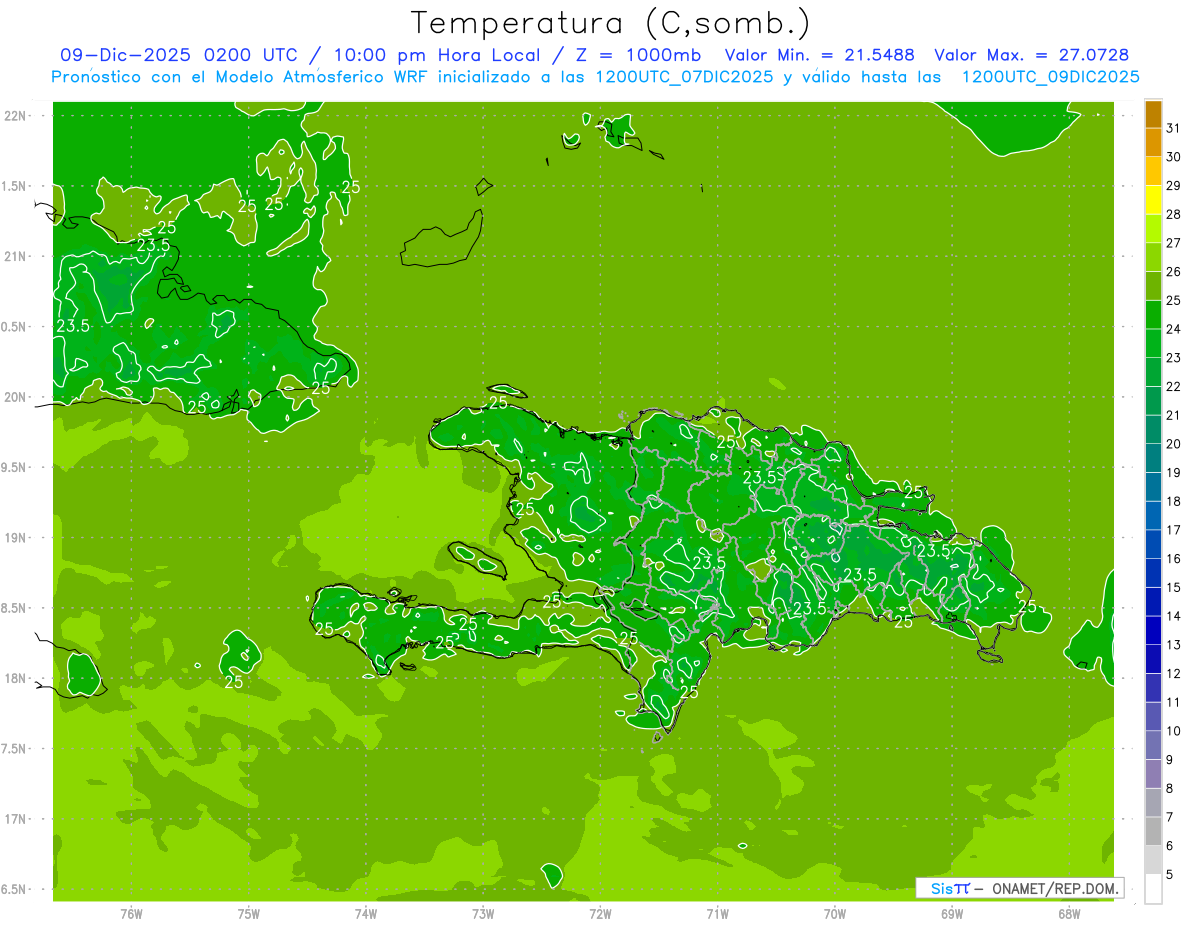
Task: Click the 6.5N latitude axis label
Action: (x=15, y=889)
